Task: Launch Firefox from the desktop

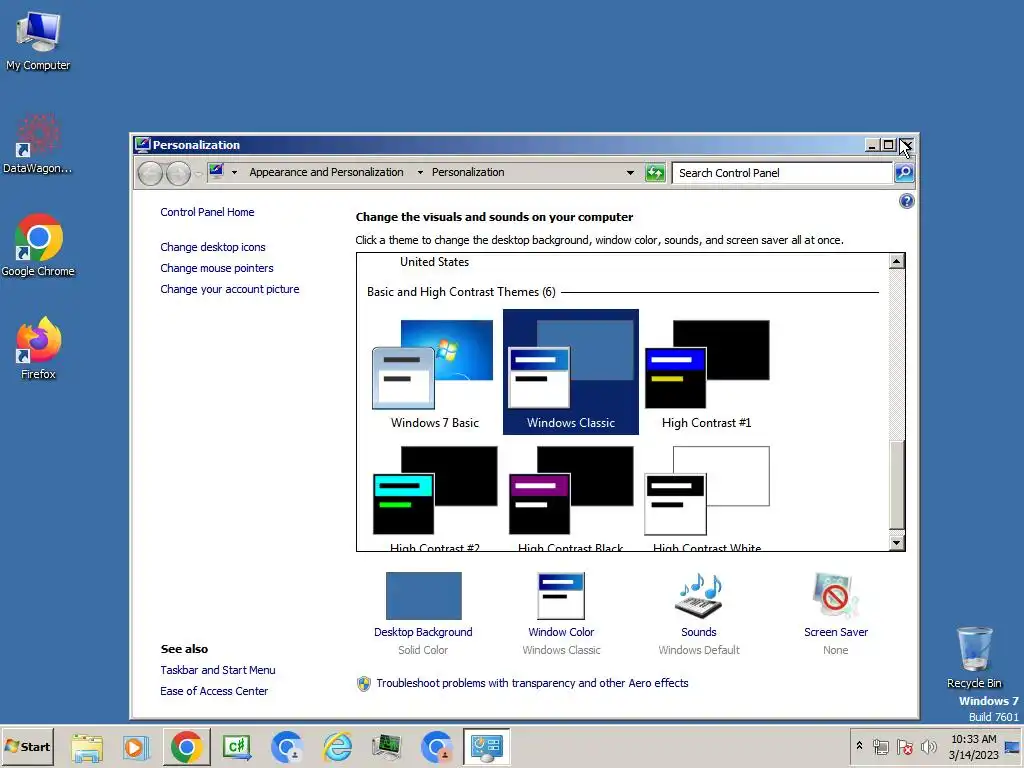Action: pos(38,348)
